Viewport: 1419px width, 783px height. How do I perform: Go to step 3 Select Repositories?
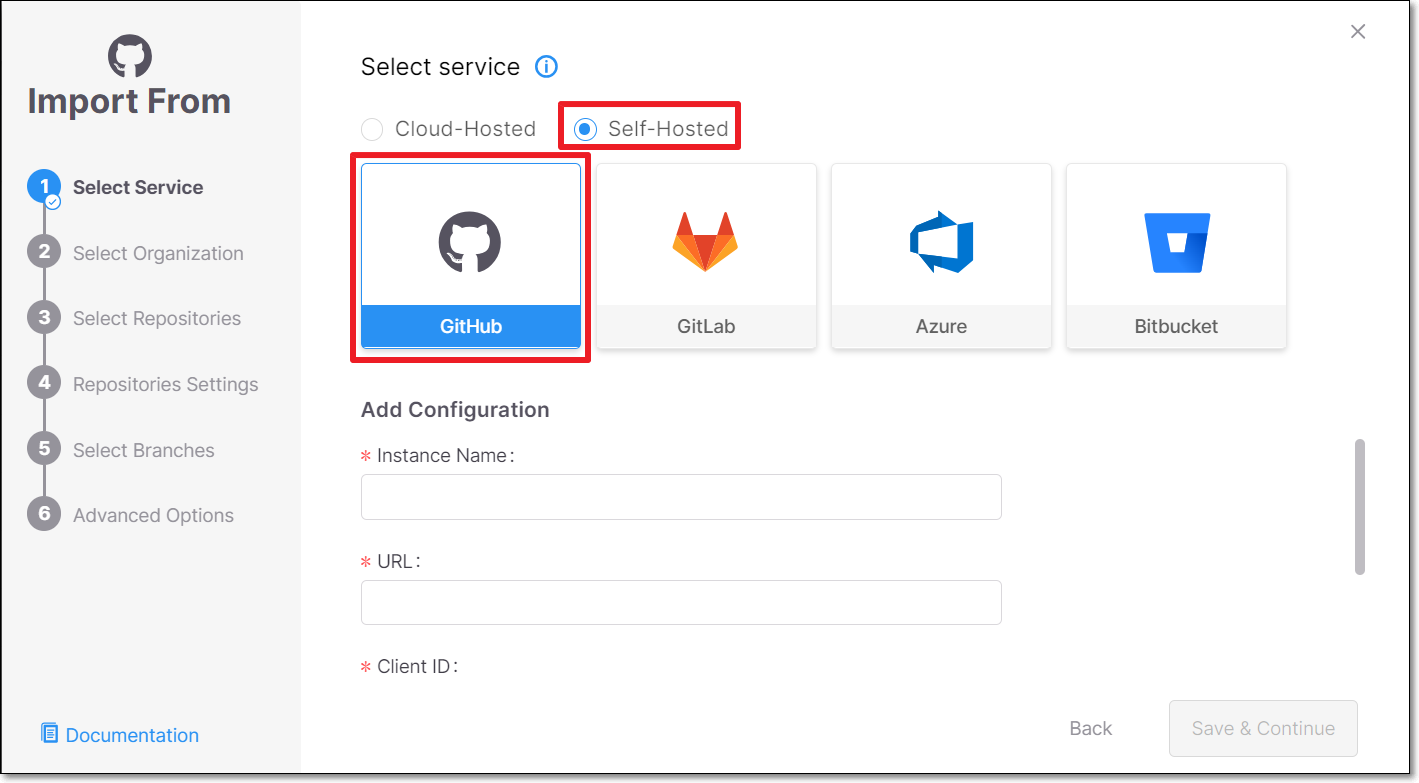pyautogui.click(x=135, y=318)
